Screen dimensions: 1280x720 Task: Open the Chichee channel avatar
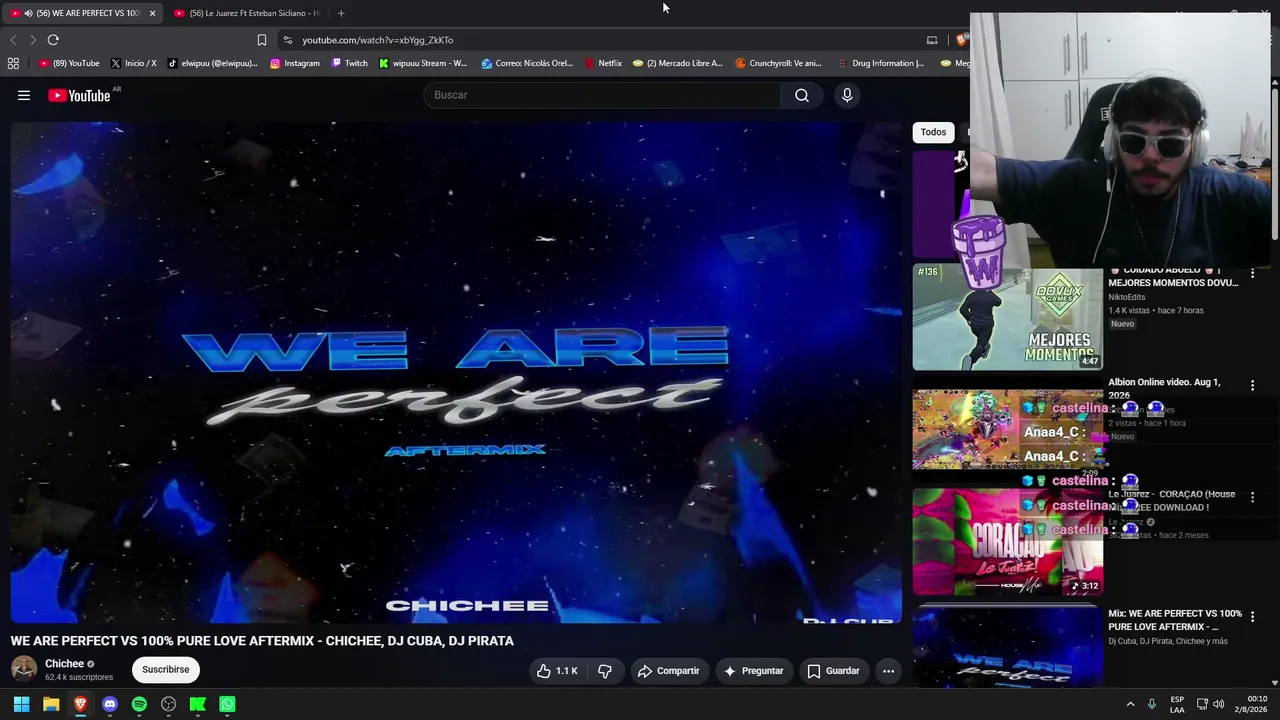pyautogui.click(x=24, y=670)
